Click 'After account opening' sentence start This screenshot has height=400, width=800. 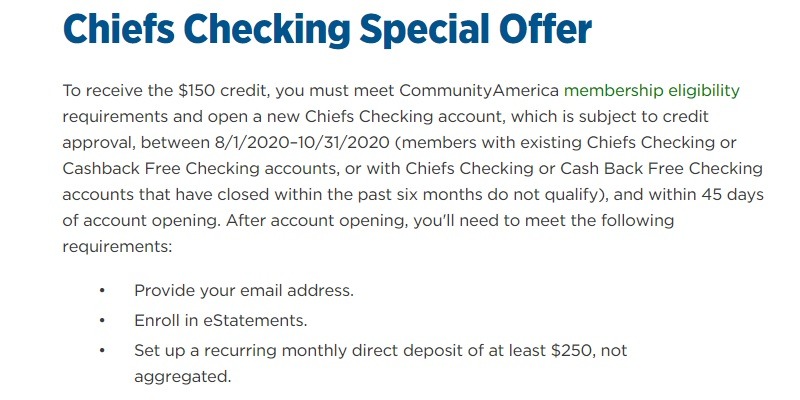point(316,221)
